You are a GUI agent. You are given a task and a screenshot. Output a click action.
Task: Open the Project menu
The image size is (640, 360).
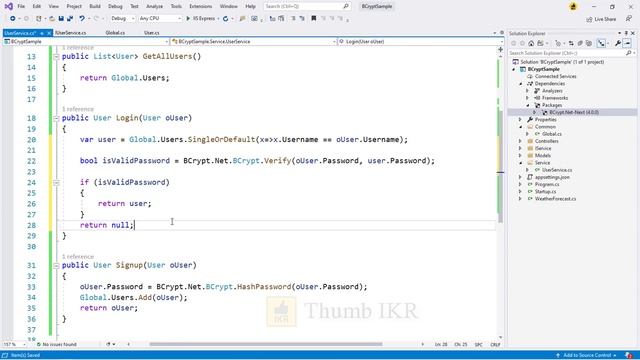pyautogui.click(x=74, y=6)
